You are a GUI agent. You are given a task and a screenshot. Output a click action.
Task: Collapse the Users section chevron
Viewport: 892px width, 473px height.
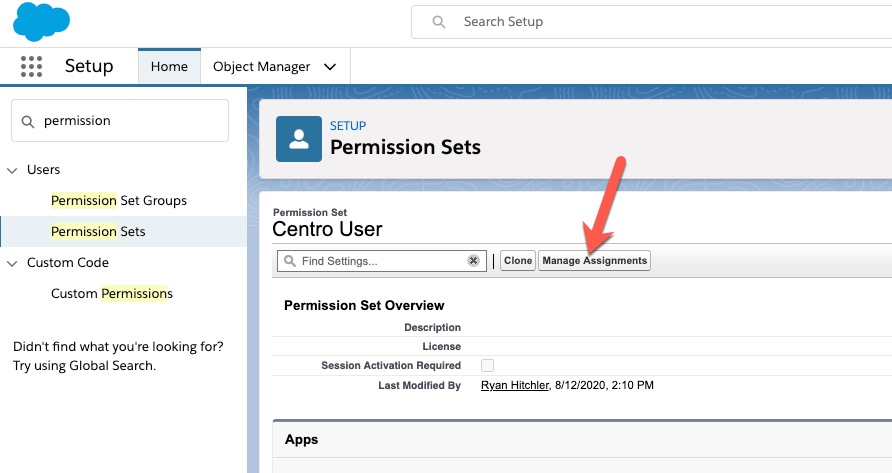(12, 170)
